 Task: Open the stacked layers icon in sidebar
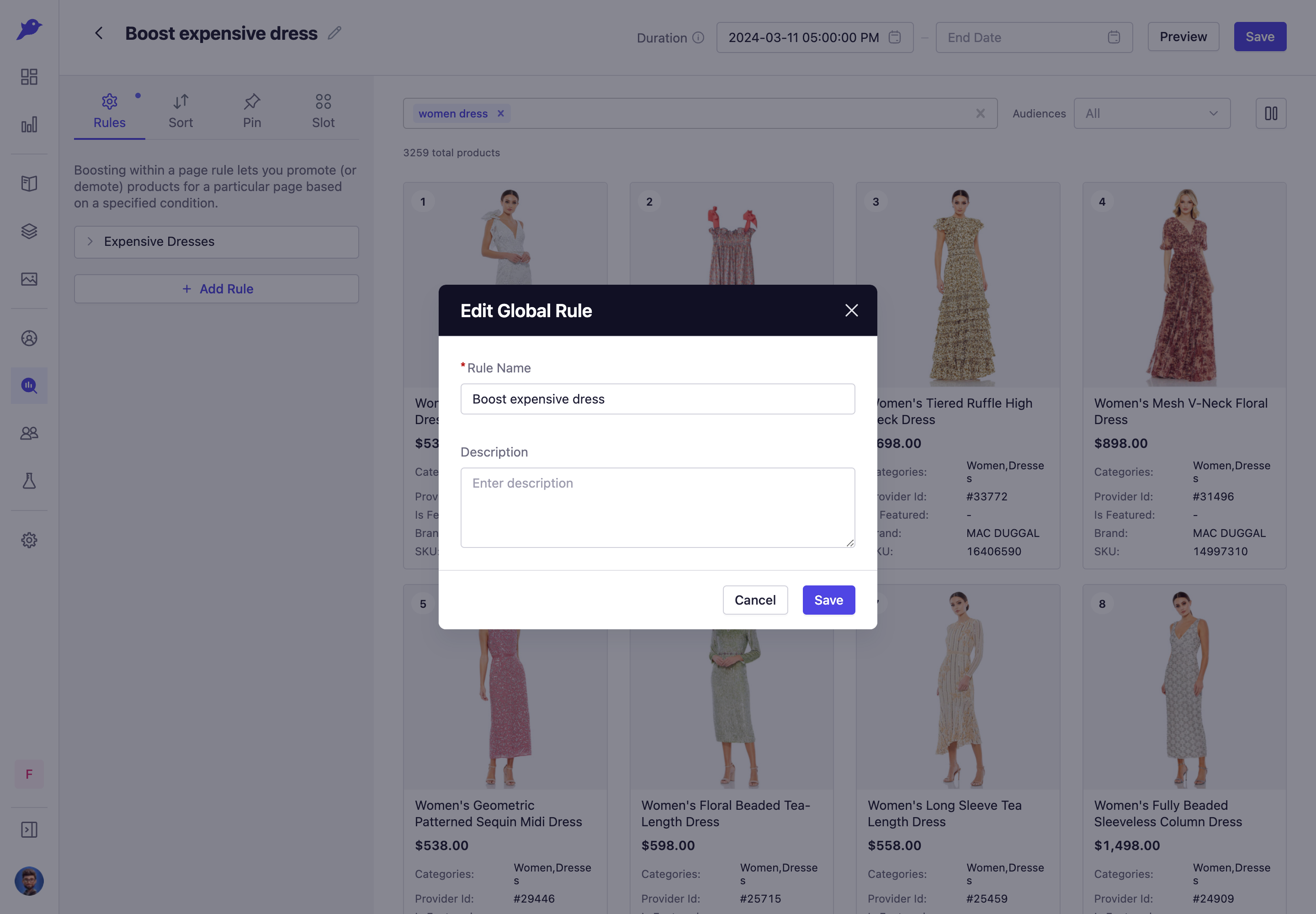point(29,231)
